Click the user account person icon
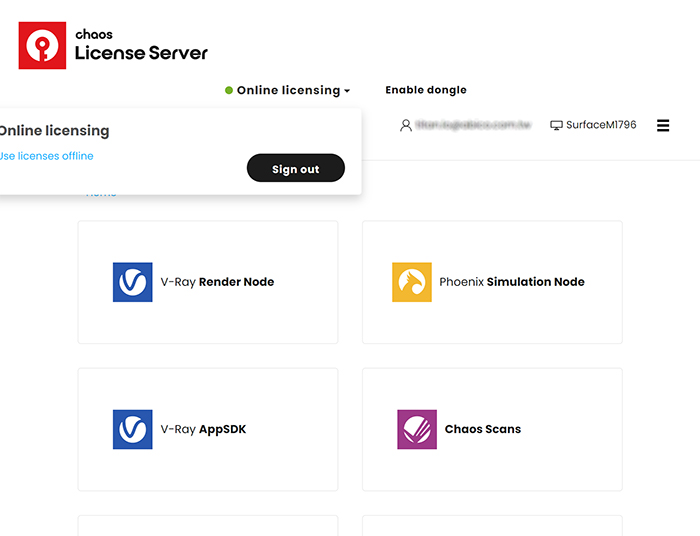The width and height of the screenshot is (700, 536). pyautogui.click(x=406, y=126)
